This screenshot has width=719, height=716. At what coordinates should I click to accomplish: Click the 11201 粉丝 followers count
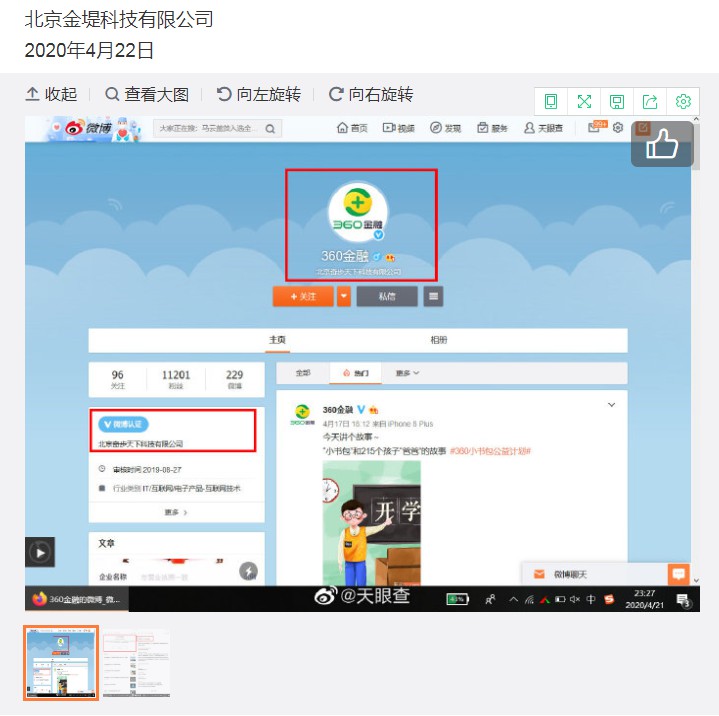[176, 379]
